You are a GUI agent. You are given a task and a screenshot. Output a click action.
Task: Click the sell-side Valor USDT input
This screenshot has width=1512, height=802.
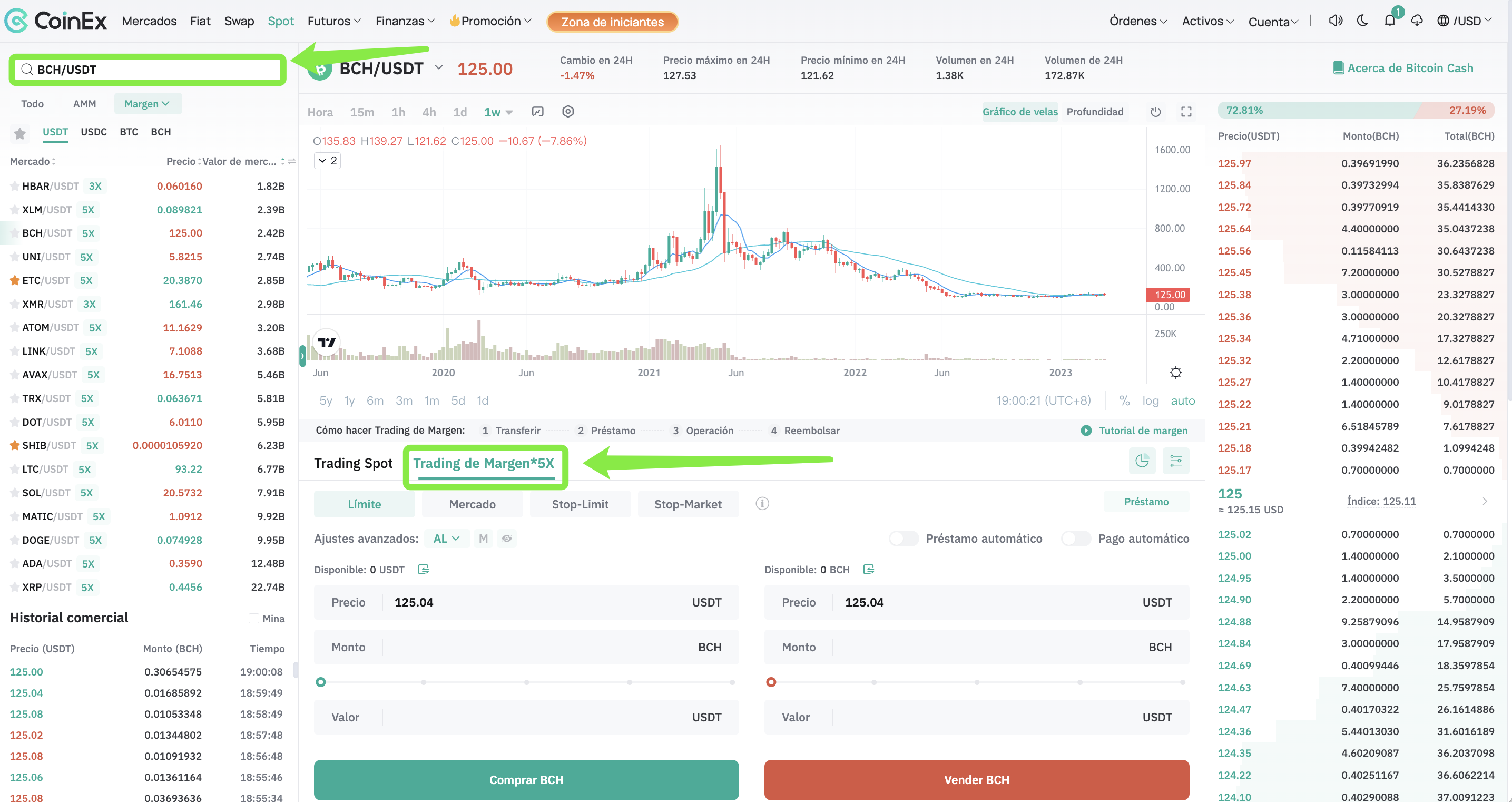[x=977, y=717]
